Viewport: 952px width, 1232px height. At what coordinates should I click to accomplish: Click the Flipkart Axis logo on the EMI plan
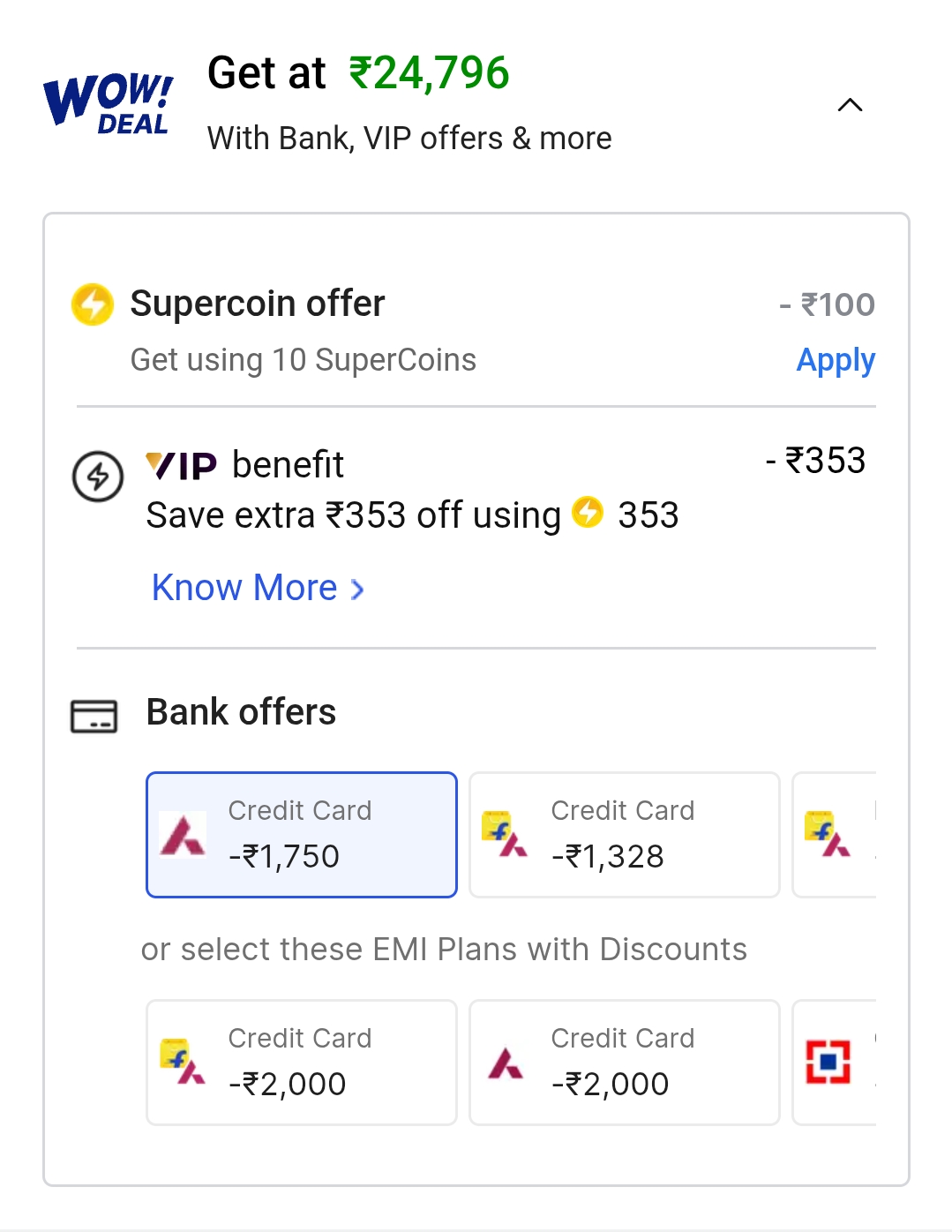click(182, 1062)
